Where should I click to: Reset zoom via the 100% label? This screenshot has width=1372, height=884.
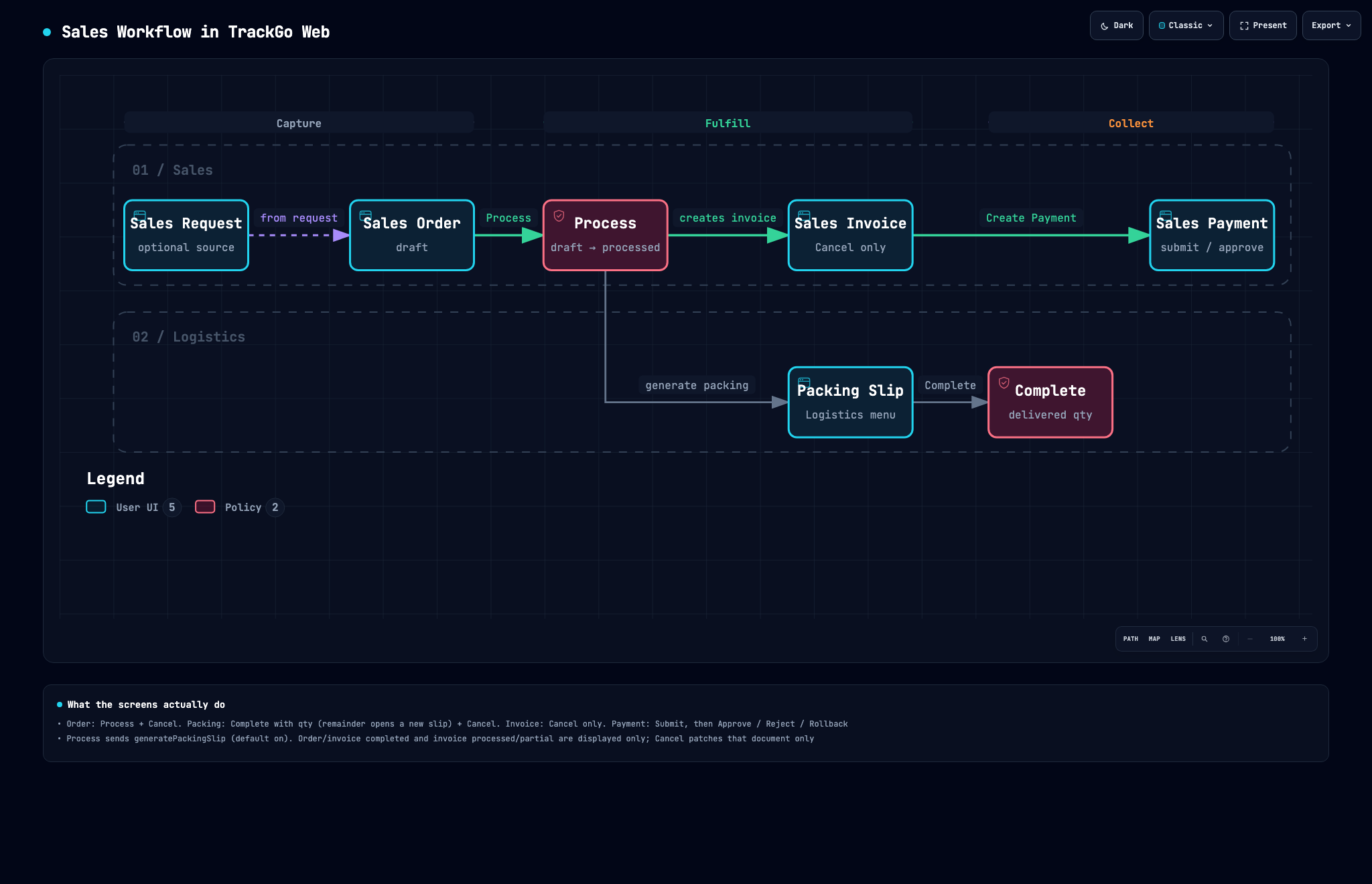[x=1278, y=639]
